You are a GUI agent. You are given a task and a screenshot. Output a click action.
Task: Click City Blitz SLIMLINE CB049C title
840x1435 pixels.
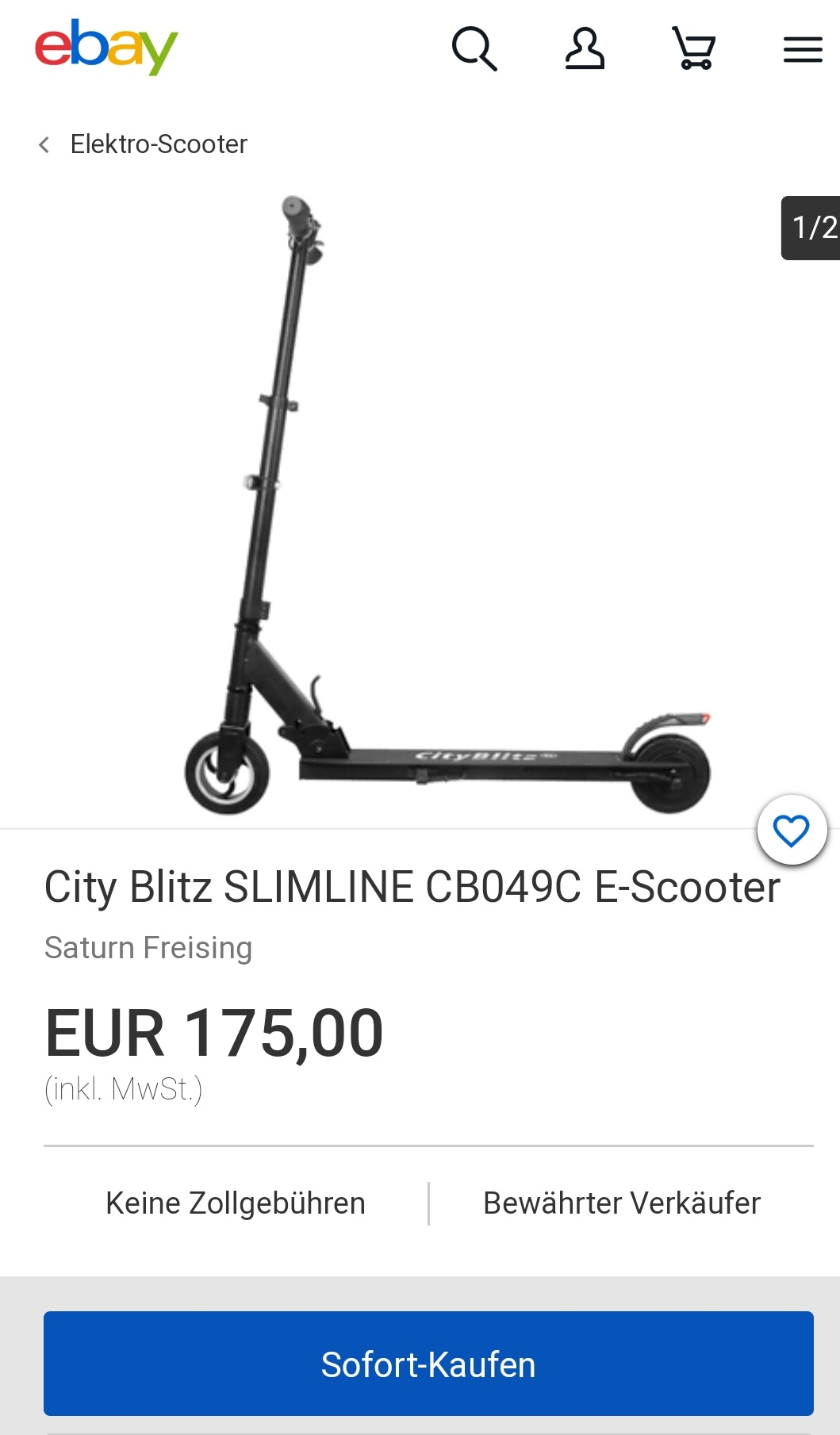(x=412, y=887)
